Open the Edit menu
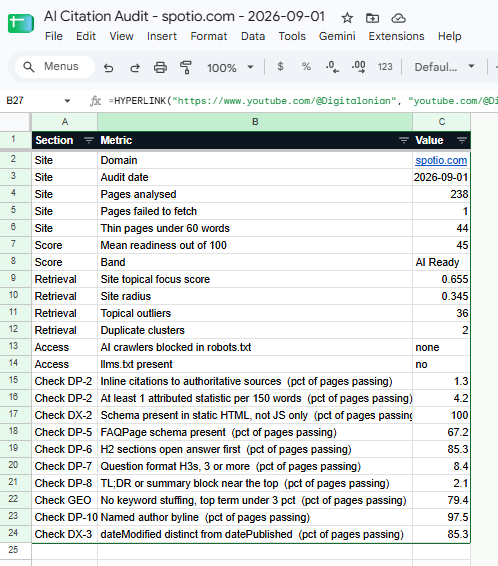Image resolution: width=498 pixels, height=566 pixels. pyautogui.click(x=86, y=36)
